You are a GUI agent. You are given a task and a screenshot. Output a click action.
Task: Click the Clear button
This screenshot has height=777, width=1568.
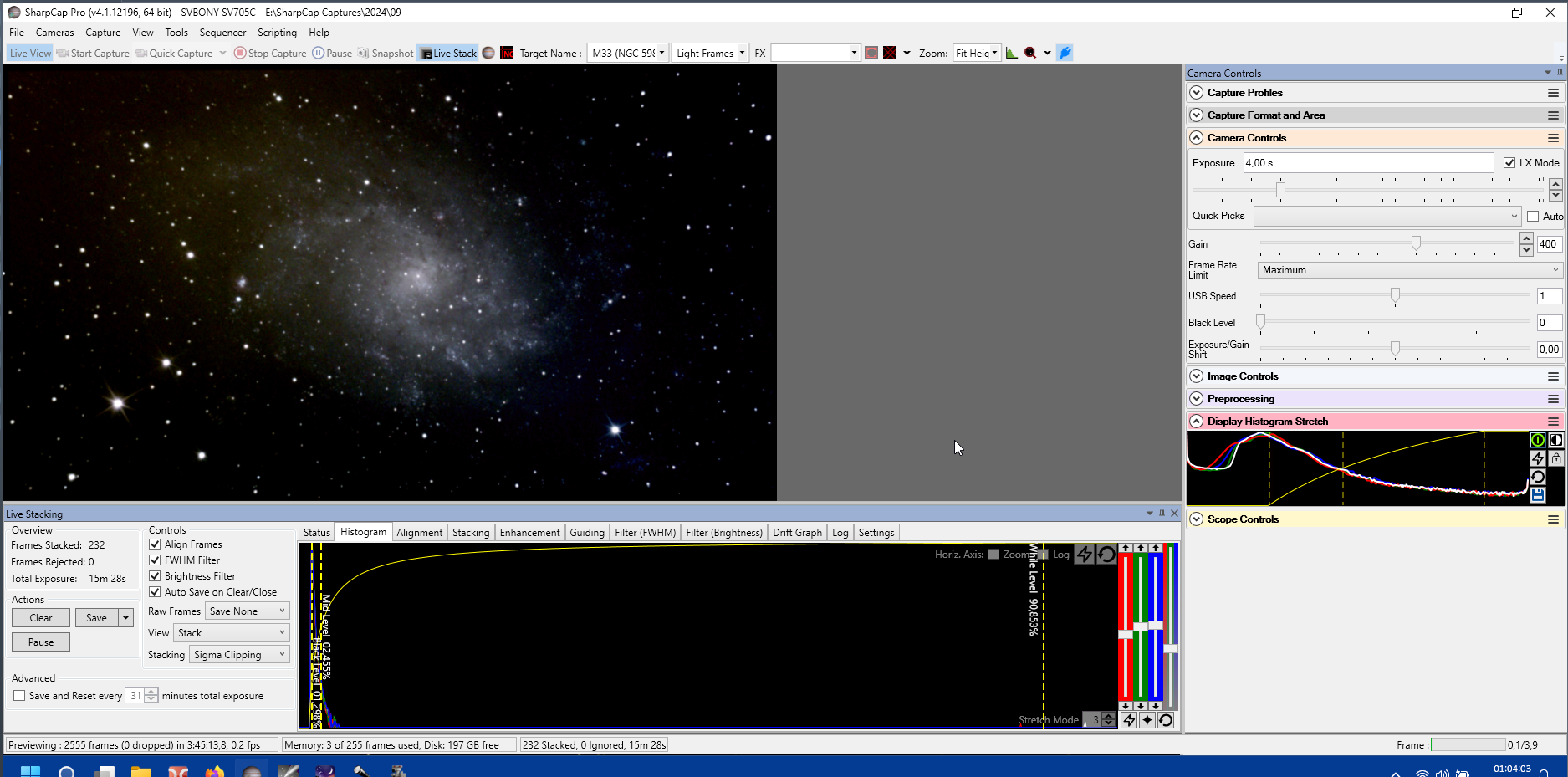[x=41, y=618]
